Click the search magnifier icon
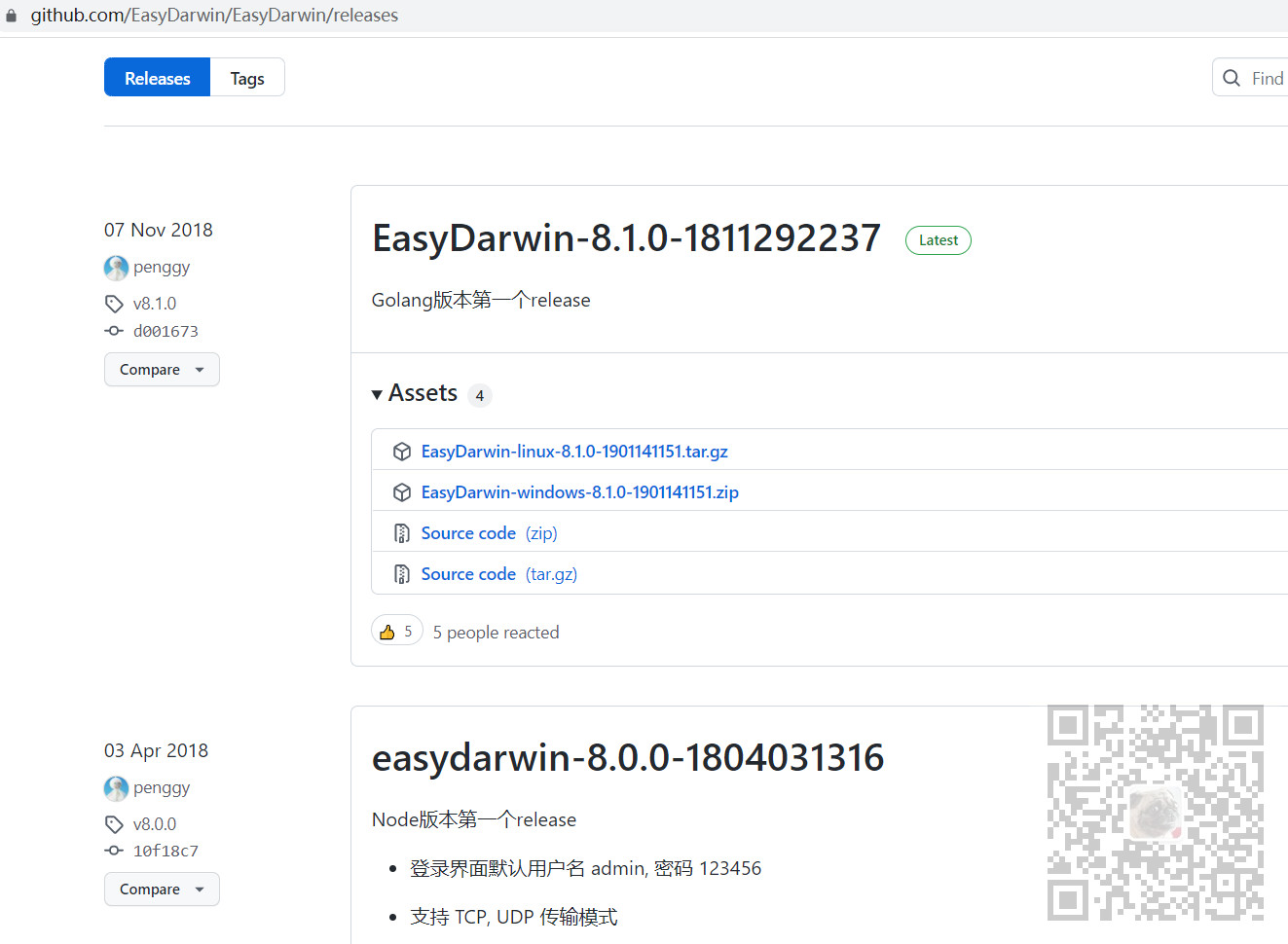Screen dimensions: 1288x944 (x=1232, y=78)
